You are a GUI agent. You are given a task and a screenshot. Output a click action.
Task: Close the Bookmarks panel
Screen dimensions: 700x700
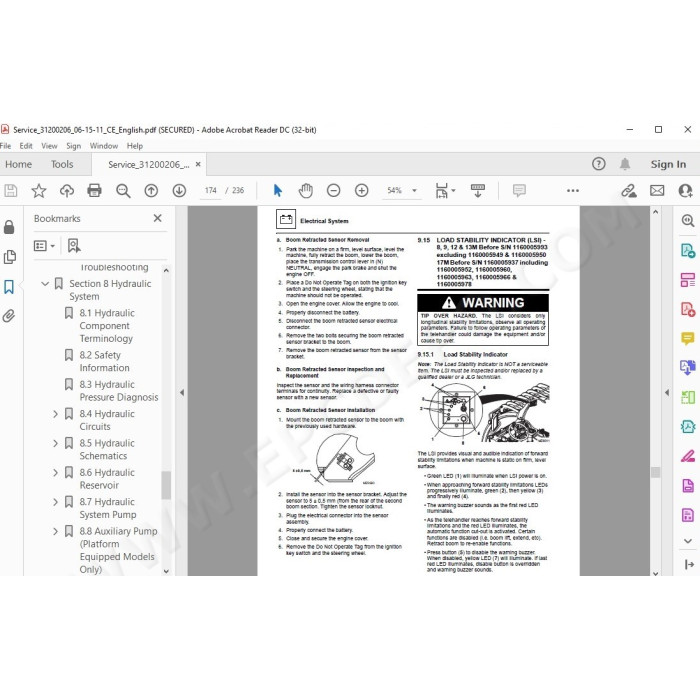[x=157, y=218]
